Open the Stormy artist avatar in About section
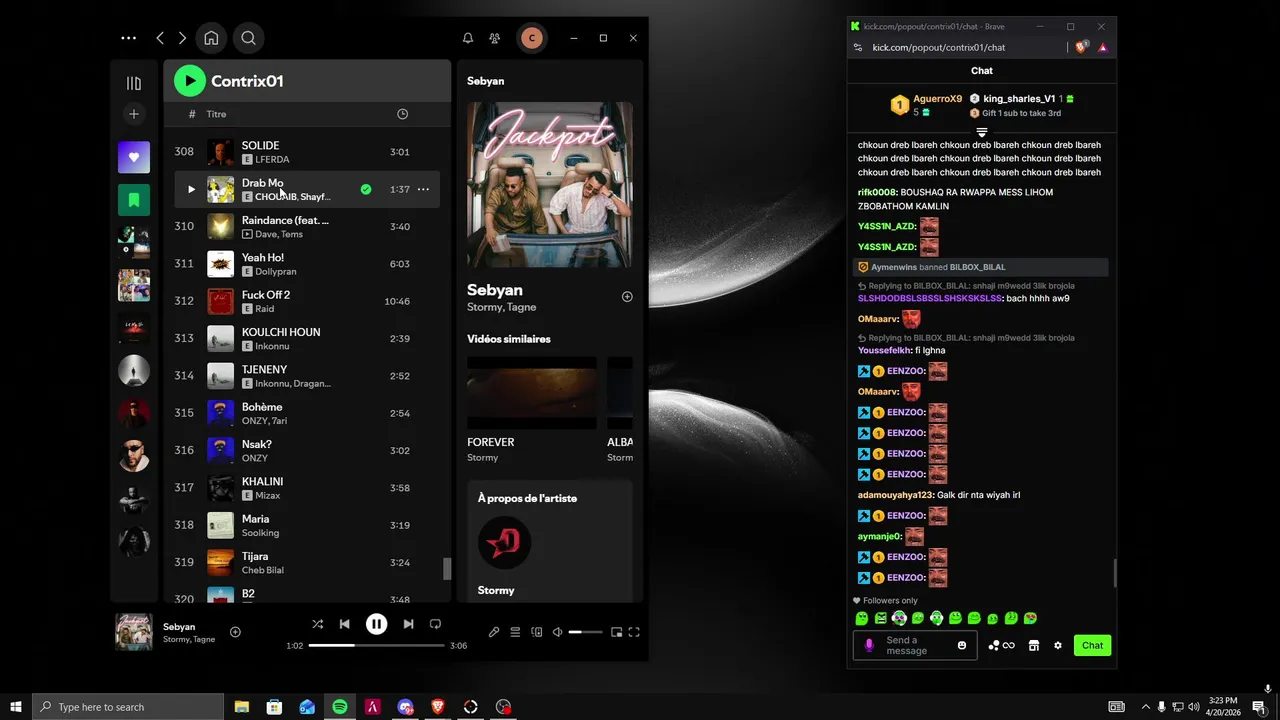 504,543
